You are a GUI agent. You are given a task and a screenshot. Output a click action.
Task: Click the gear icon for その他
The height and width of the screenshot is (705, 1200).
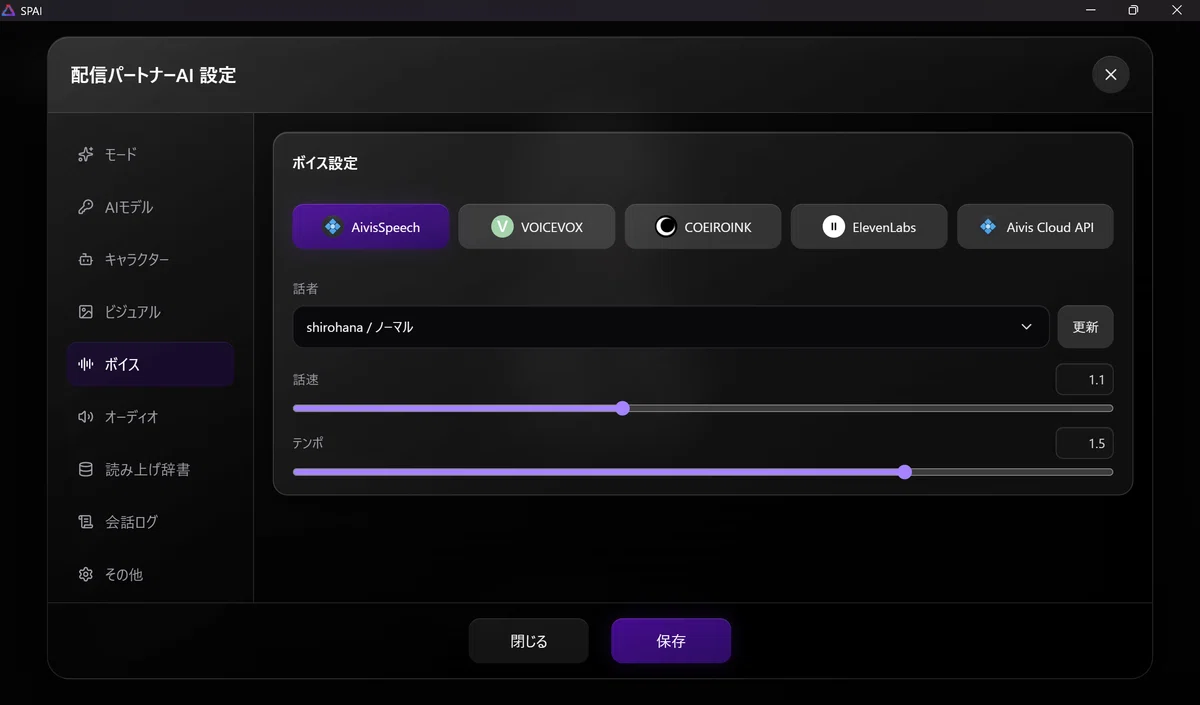tap(86, 574)
